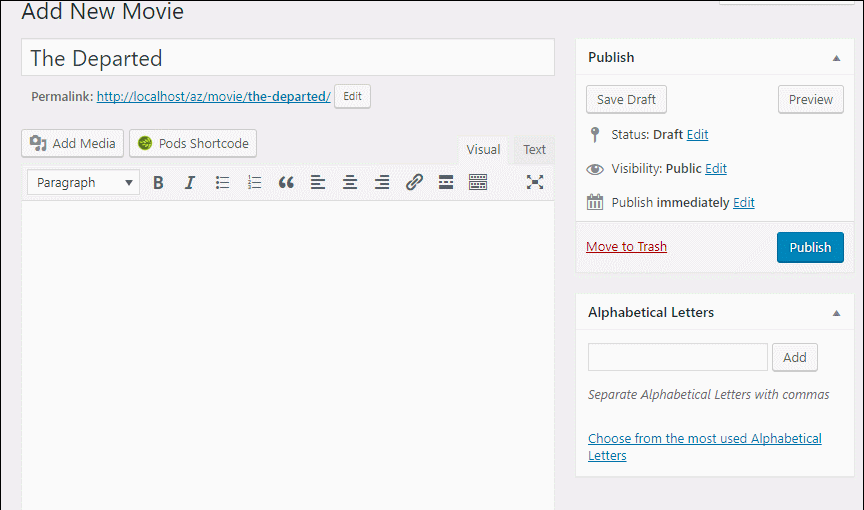The width and height of the screenshot is (864, 510).
Task: Switch to the Visual editor tab
Action: tap(483, 150)
